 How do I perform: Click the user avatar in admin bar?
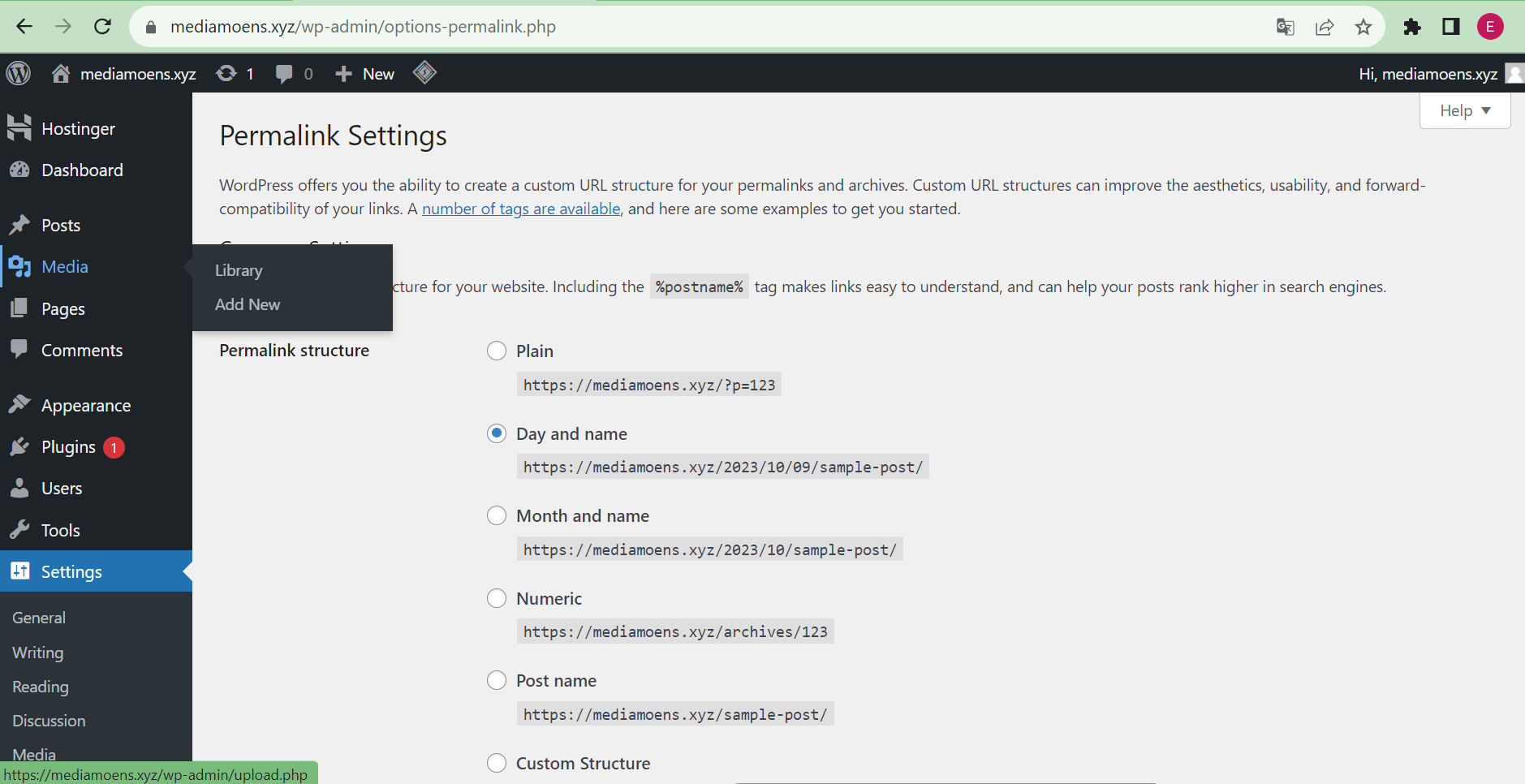[1514, 73]
